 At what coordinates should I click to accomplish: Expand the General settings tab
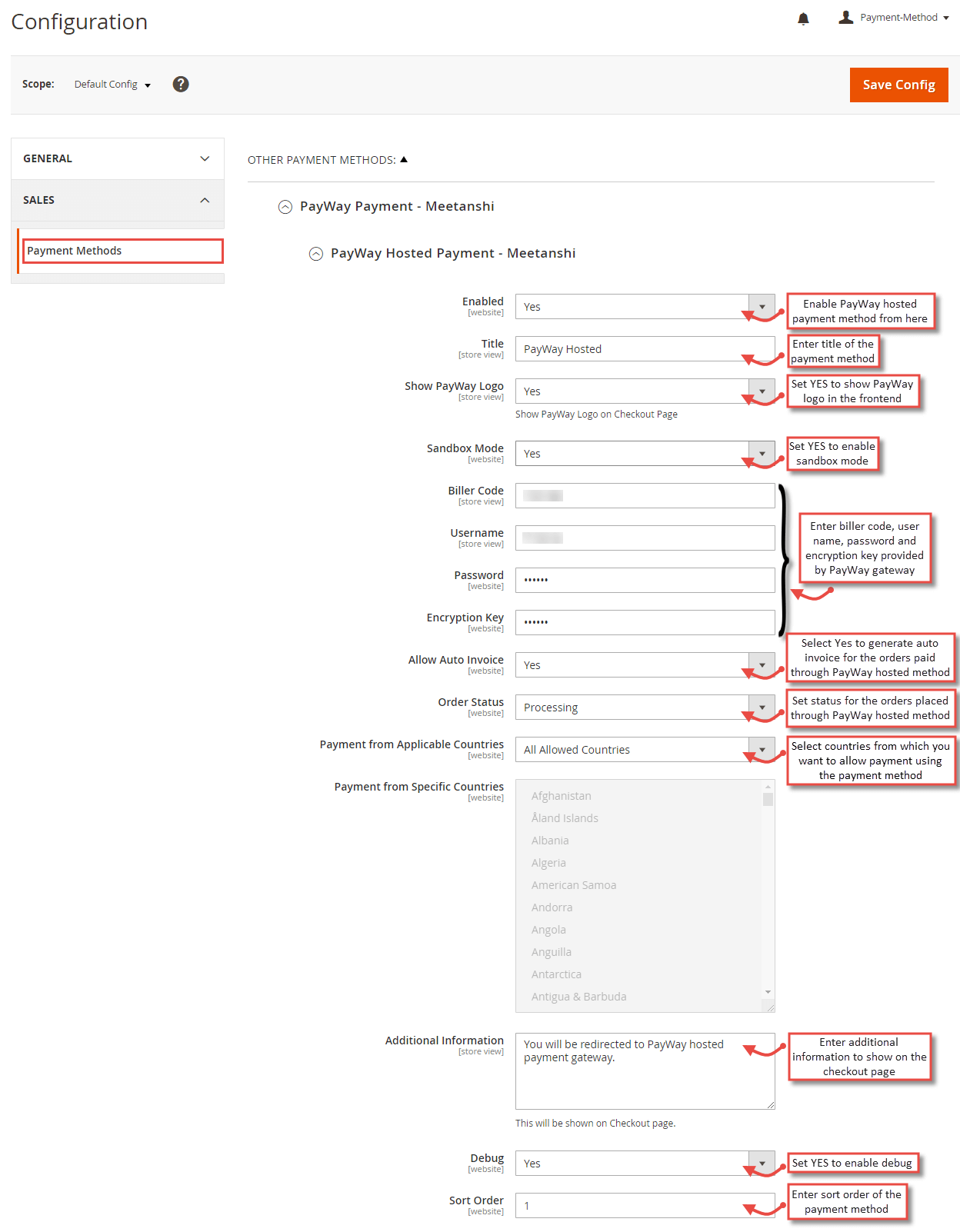pyautogui.click(x=118, y=158)
